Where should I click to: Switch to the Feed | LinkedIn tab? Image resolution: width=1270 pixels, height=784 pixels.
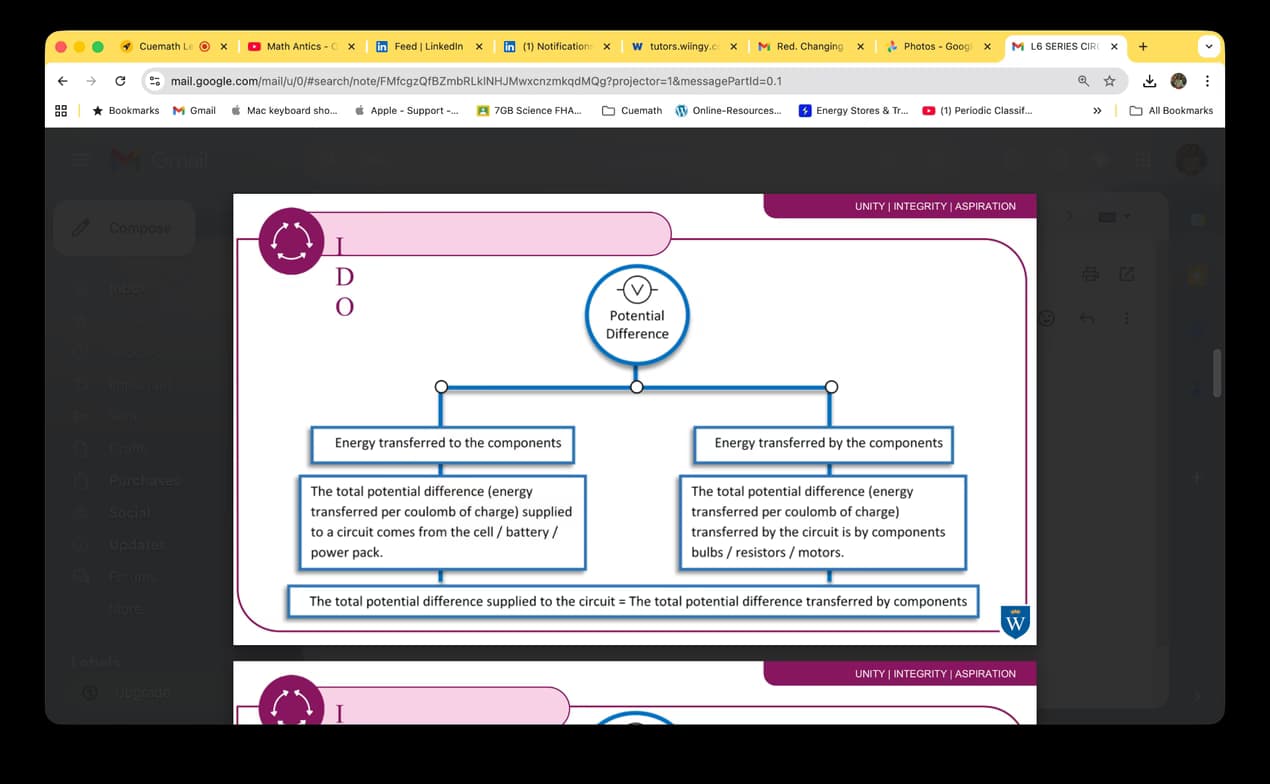[x=427, y=46]
